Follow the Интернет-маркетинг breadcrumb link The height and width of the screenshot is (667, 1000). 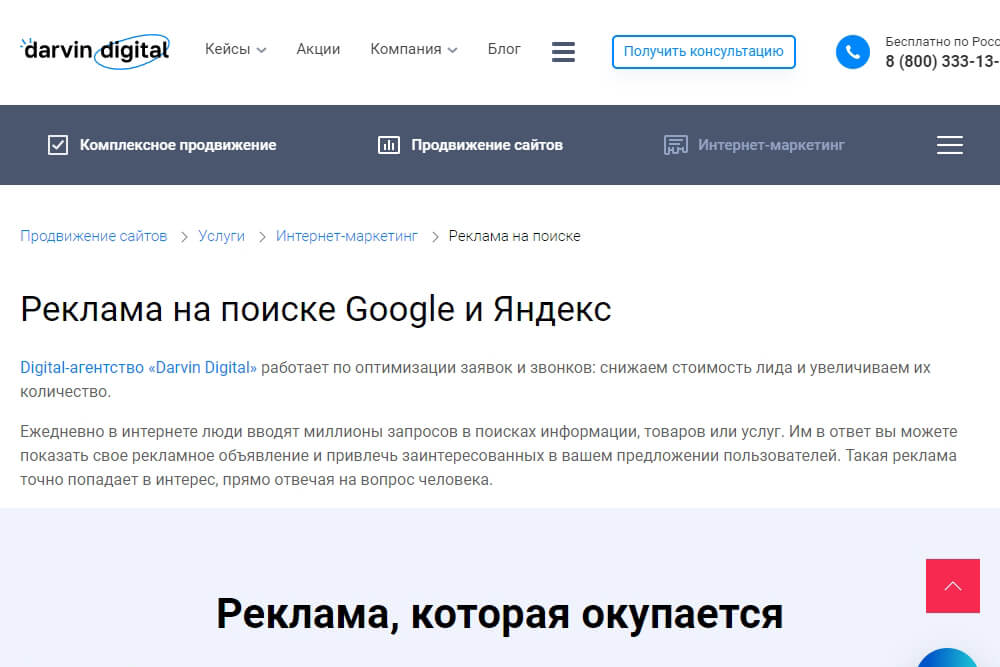click(347, 236)
